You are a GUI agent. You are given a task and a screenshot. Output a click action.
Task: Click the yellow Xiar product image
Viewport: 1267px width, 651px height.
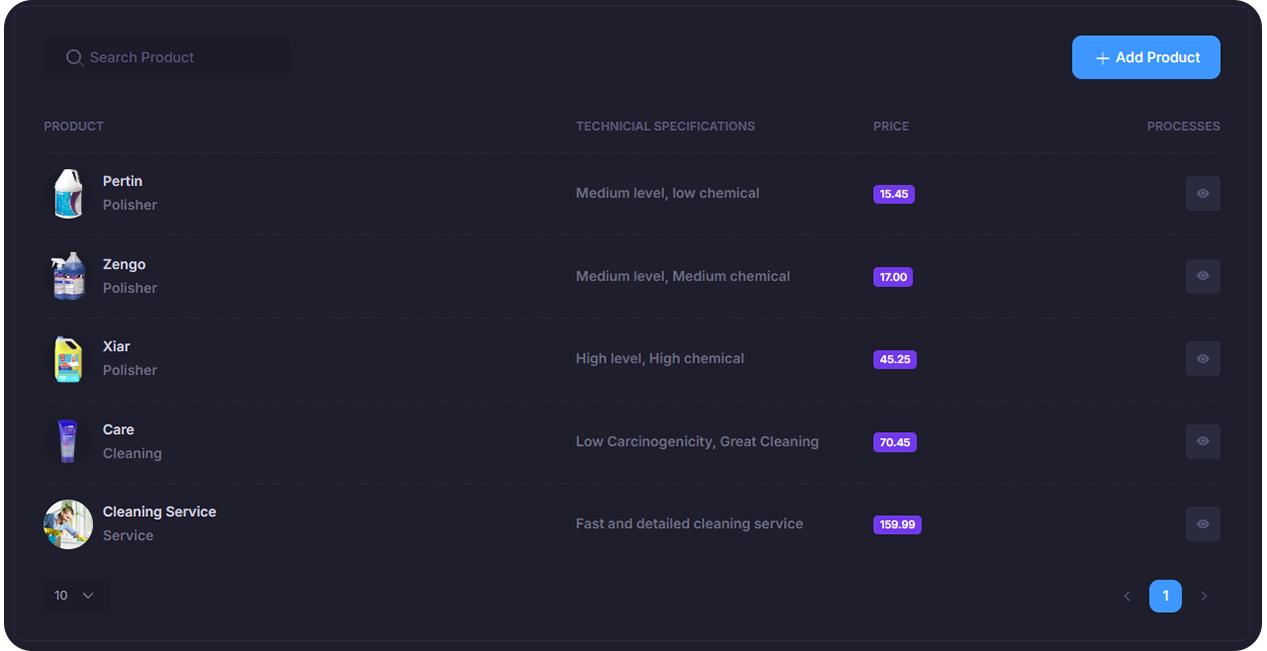68,359
